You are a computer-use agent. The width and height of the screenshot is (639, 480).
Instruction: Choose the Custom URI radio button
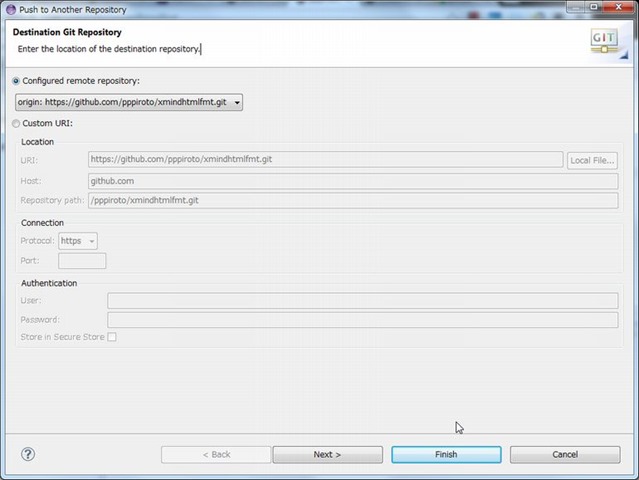tap(15, 124)
